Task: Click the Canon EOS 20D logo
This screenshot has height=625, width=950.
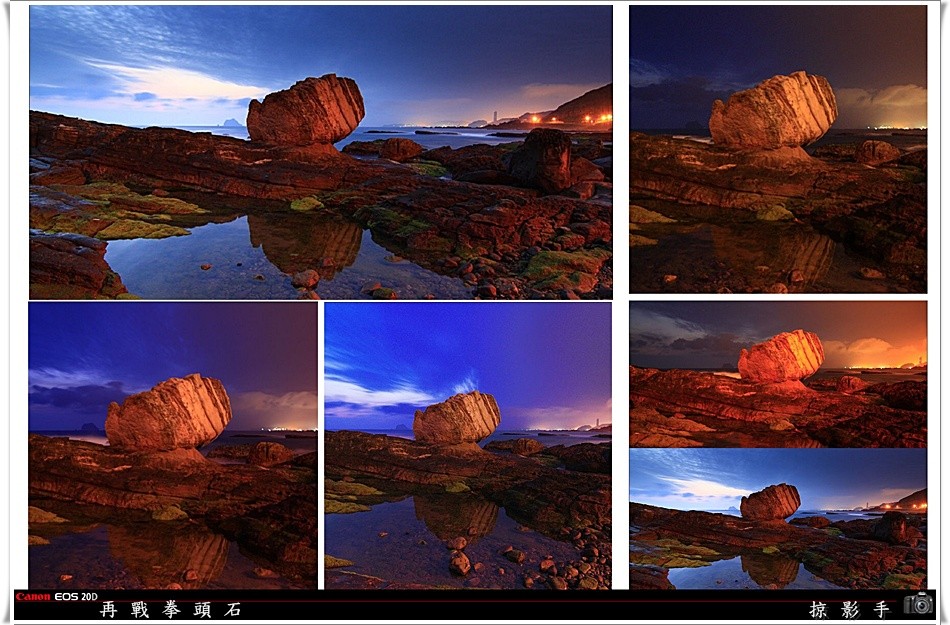Action: [x=56, y=597]
